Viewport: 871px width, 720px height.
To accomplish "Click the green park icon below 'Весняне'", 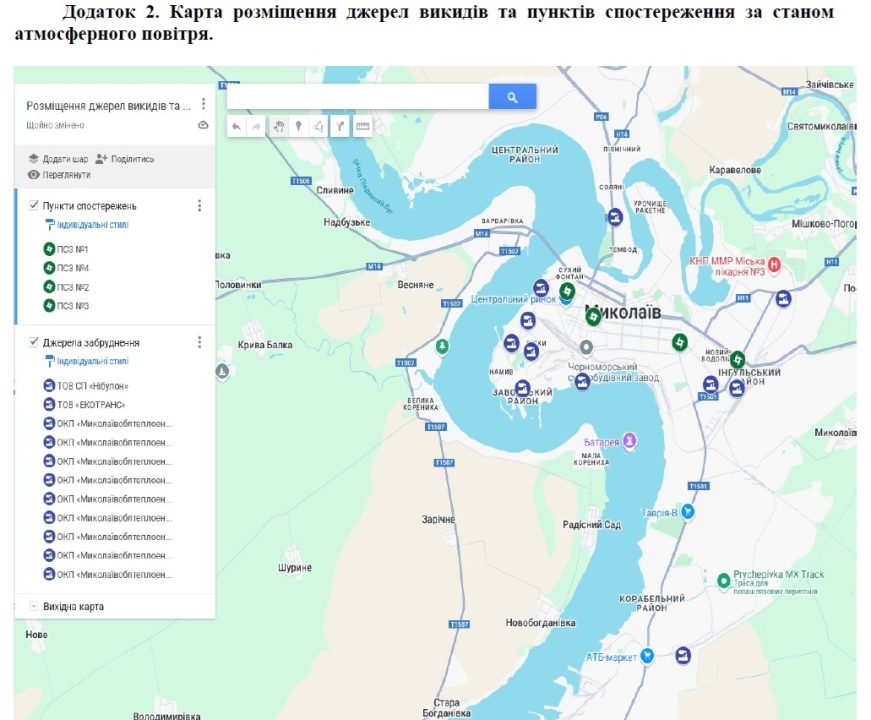I will (442, 347).
